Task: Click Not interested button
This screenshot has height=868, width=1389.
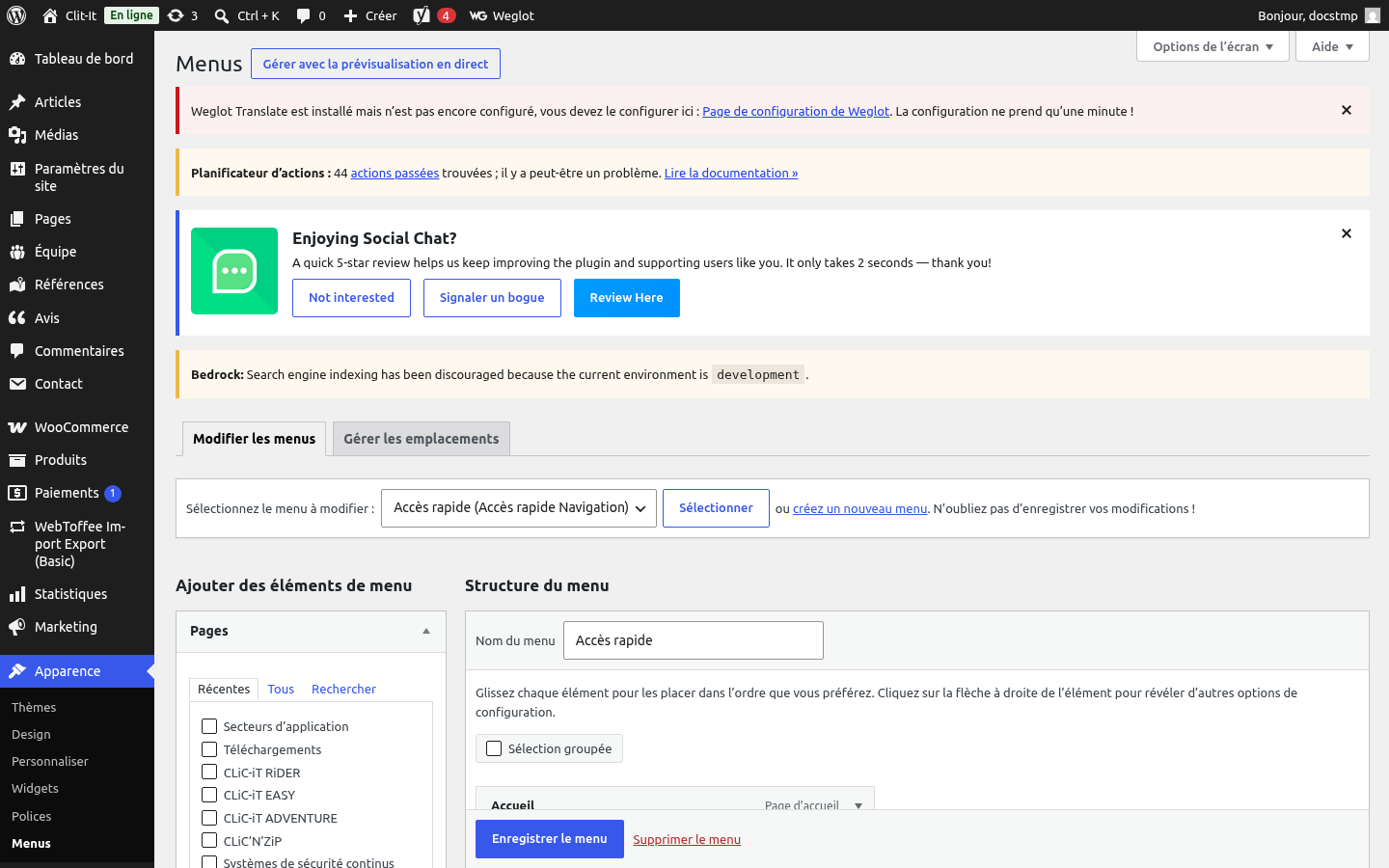Action: [351, 298]
